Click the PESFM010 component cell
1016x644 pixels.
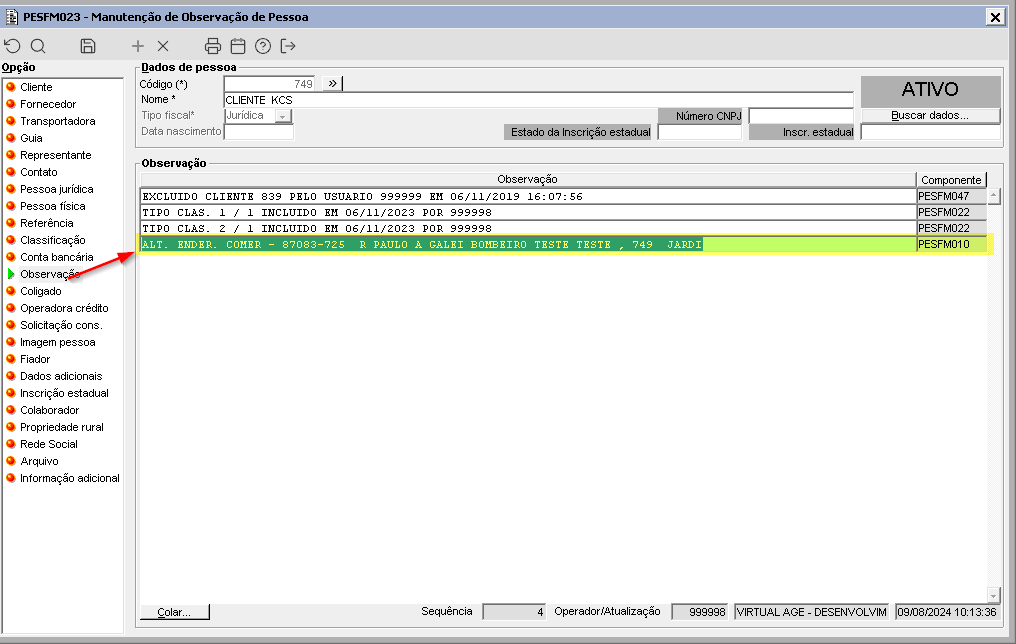pos(951,244)
